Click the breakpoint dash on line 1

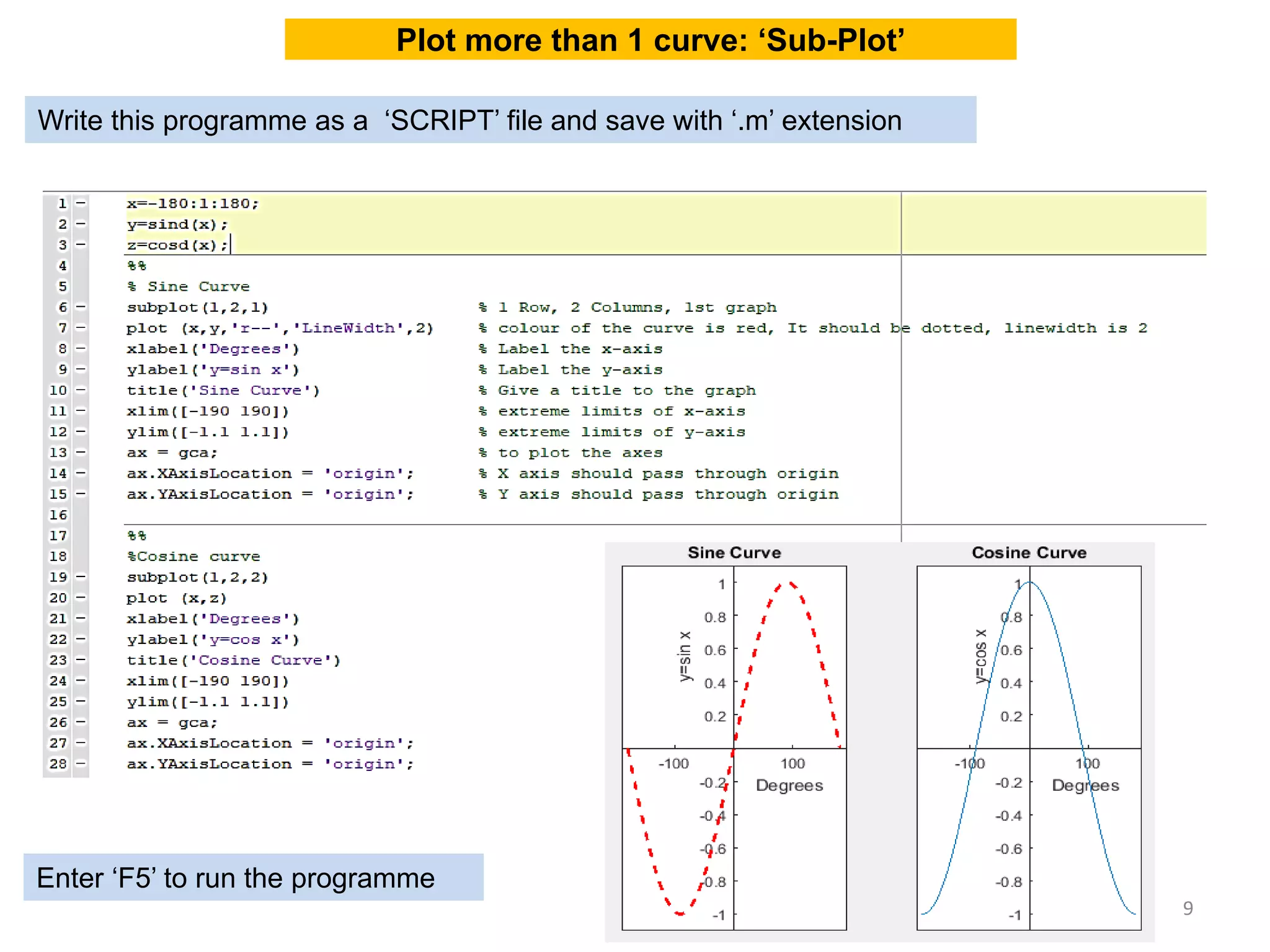[81, 203]
